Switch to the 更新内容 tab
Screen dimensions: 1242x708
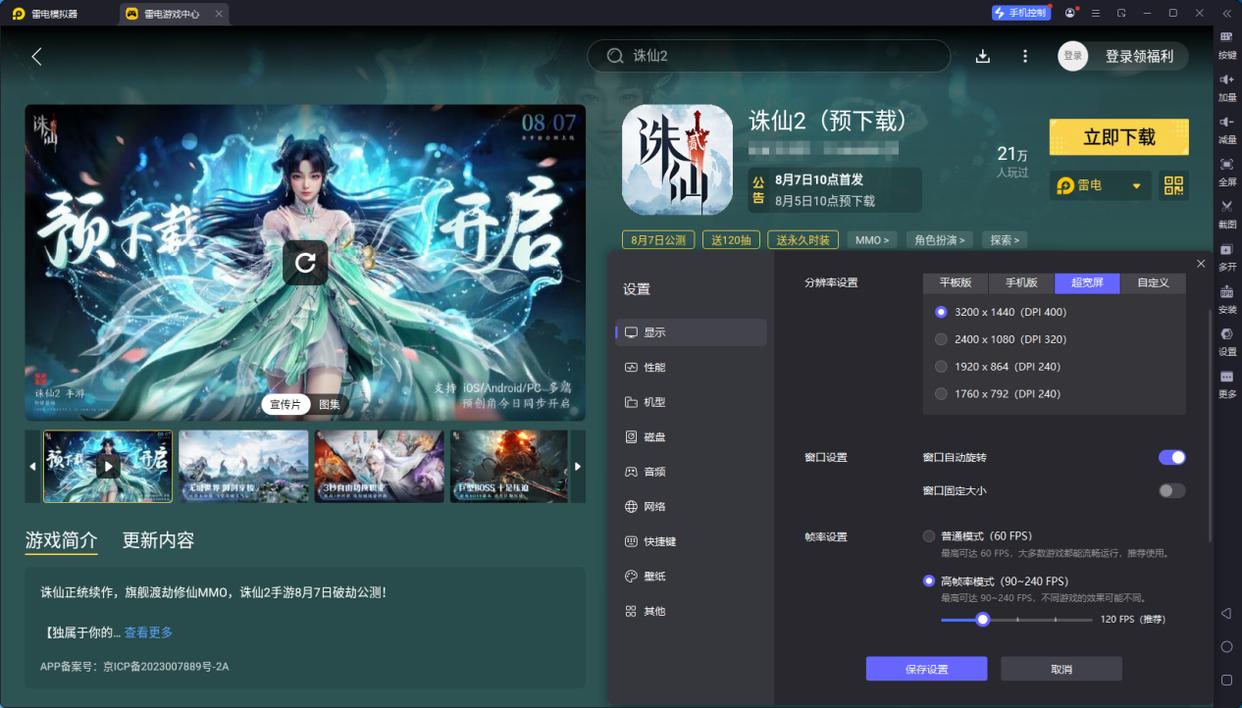[159, 540]
